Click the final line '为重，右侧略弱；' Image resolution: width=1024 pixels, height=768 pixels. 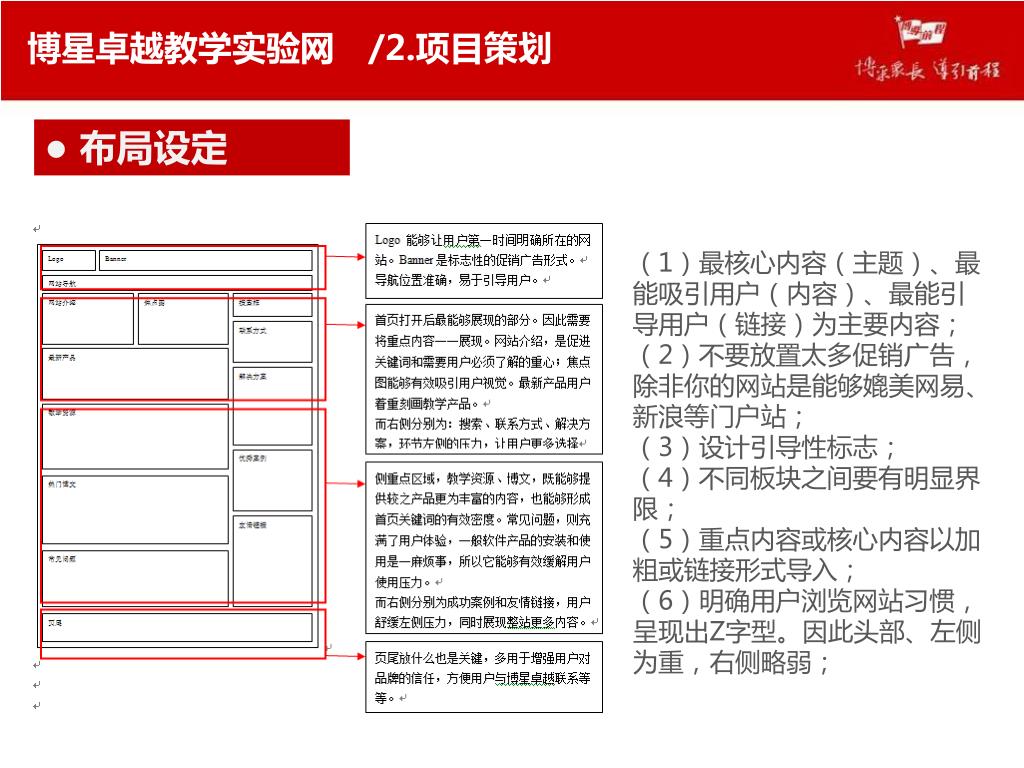tap(731, 662)
